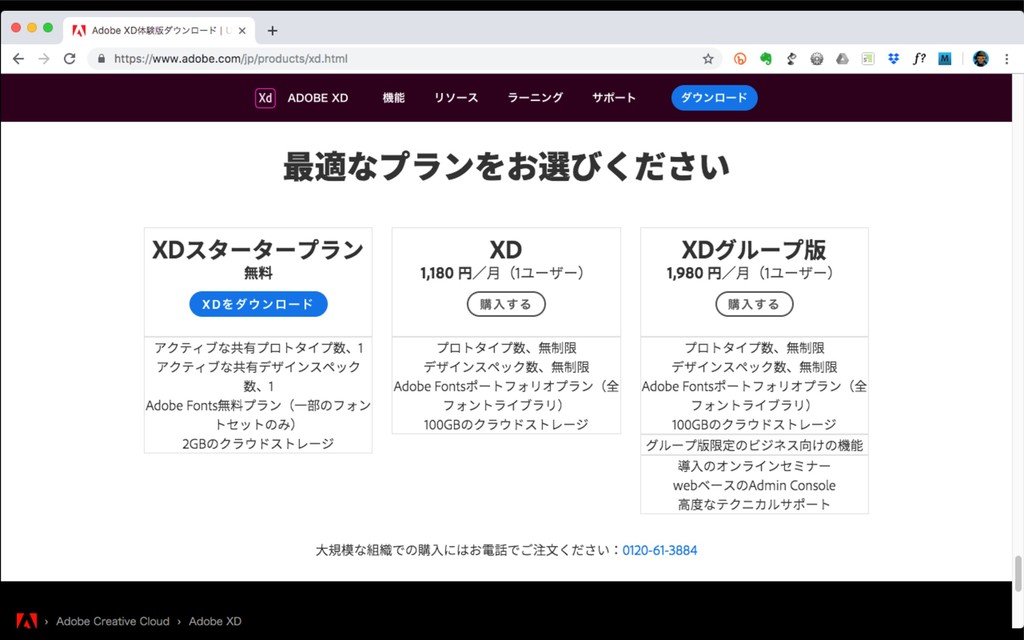Open the Bitly extension icon
Image resolution: width=1024 pixels, height=640 pixels.
[740, 59]
